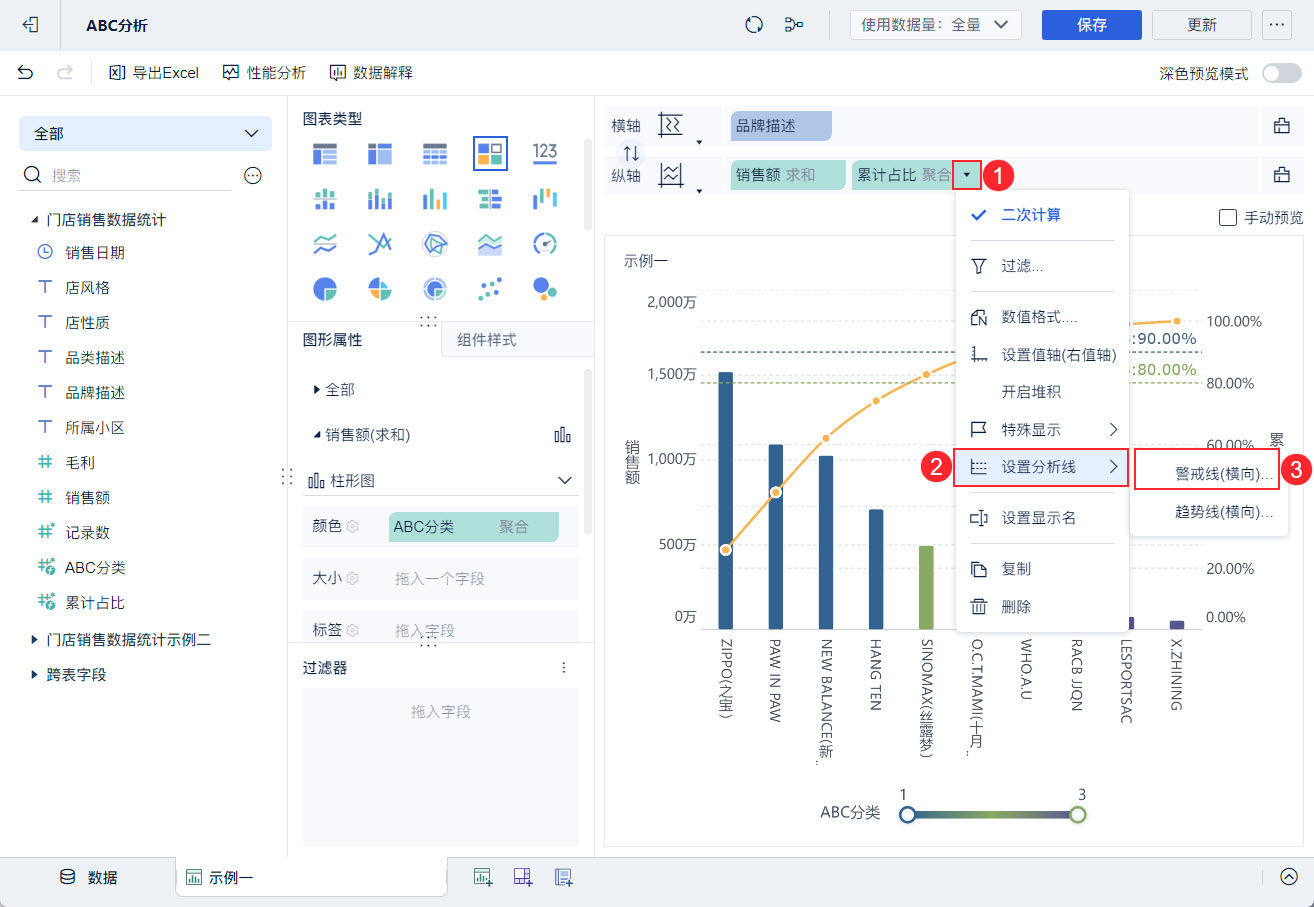Choose 过滤... from the context menu
The height and width of the screenshot is (907, 1314).
(x=1042, y=266)
